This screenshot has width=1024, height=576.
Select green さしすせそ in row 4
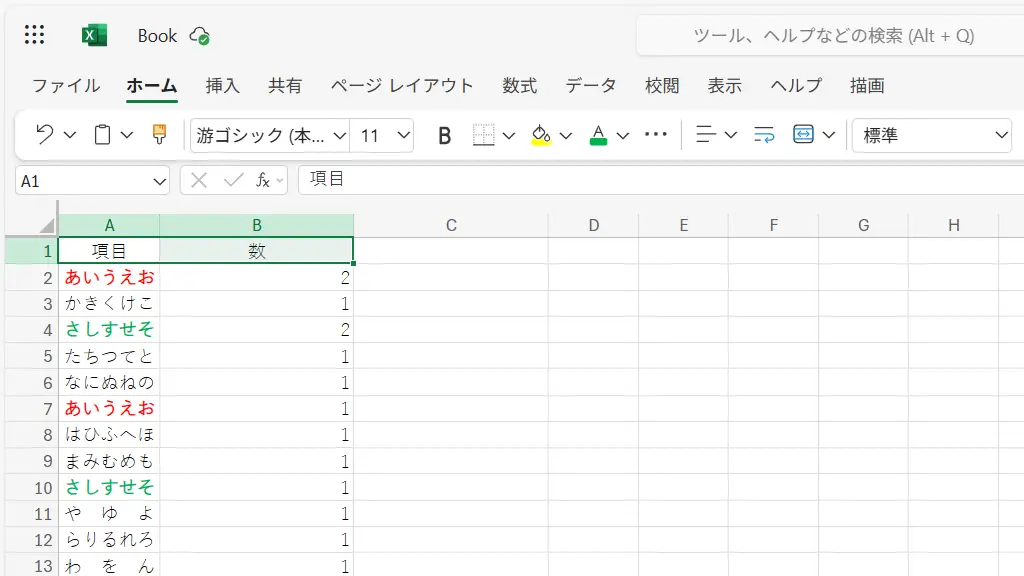(x=109, y=330)
